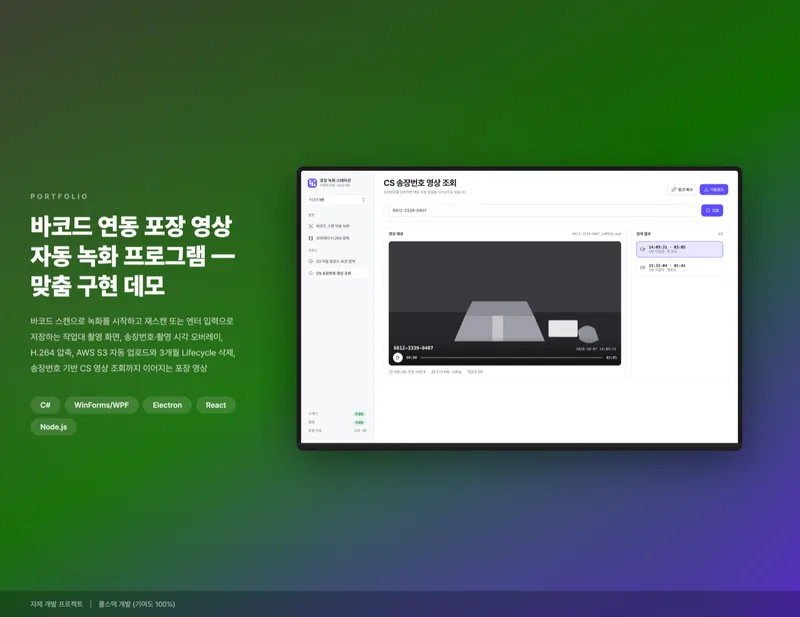Select the CS 송장번호 영상 조회 sidebar item
Screen dimensions: 800x617
click(337, 273)
